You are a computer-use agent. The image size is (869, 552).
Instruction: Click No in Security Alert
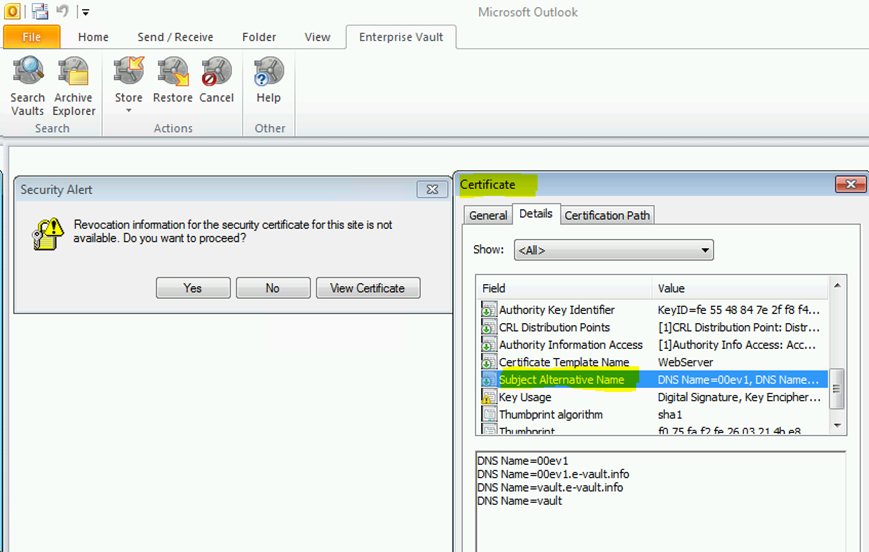click(273, 288)
